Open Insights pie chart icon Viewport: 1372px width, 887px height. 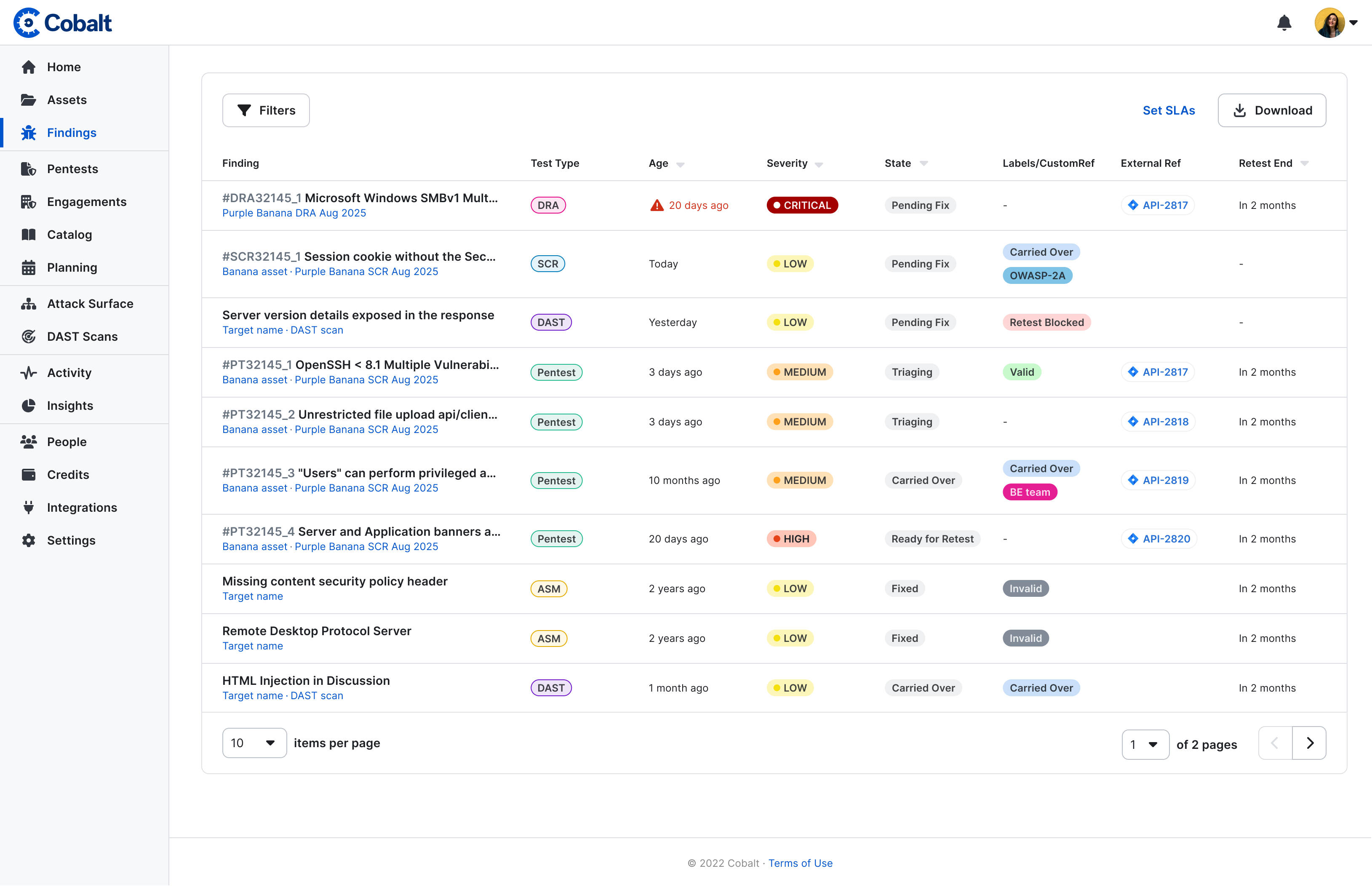[28, 406]
